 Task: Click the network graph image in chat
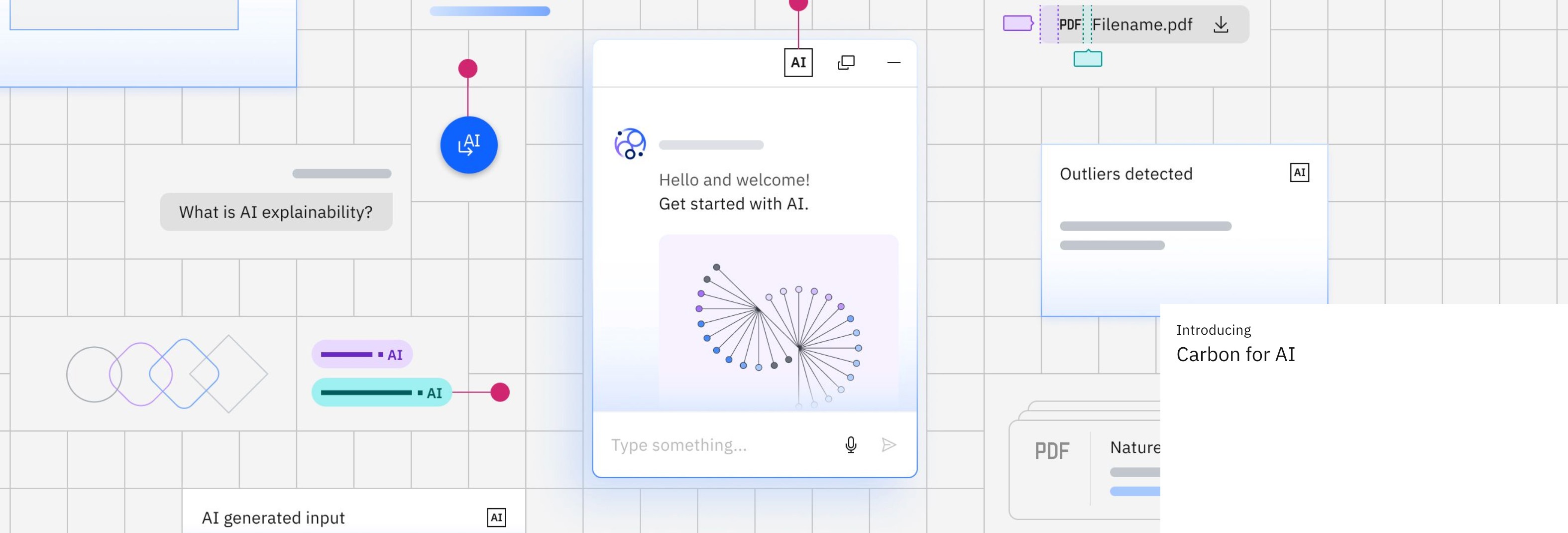click(779, 323)
